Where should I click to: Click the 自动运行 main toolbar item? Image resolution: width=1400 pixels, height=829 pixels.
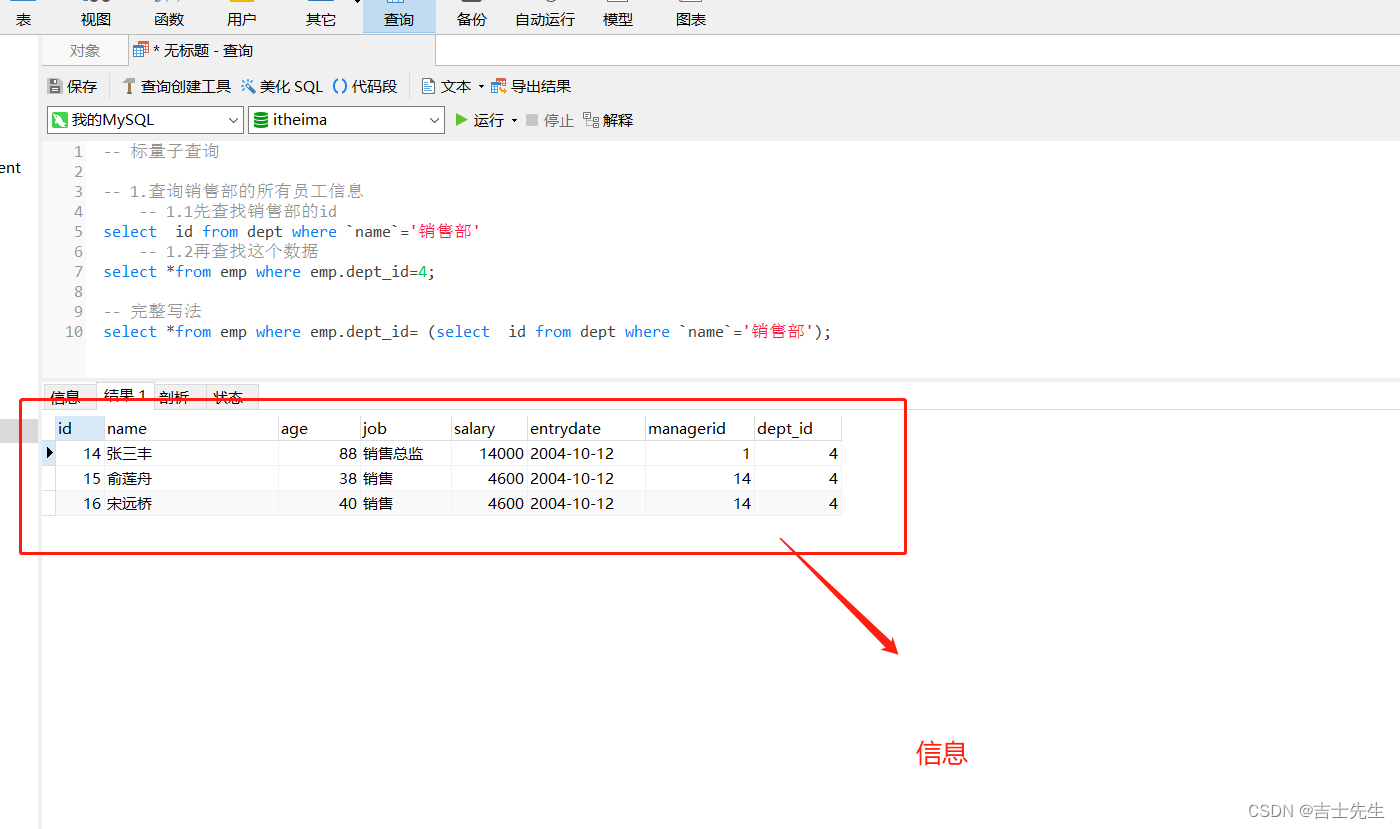(x=545, y=15)
